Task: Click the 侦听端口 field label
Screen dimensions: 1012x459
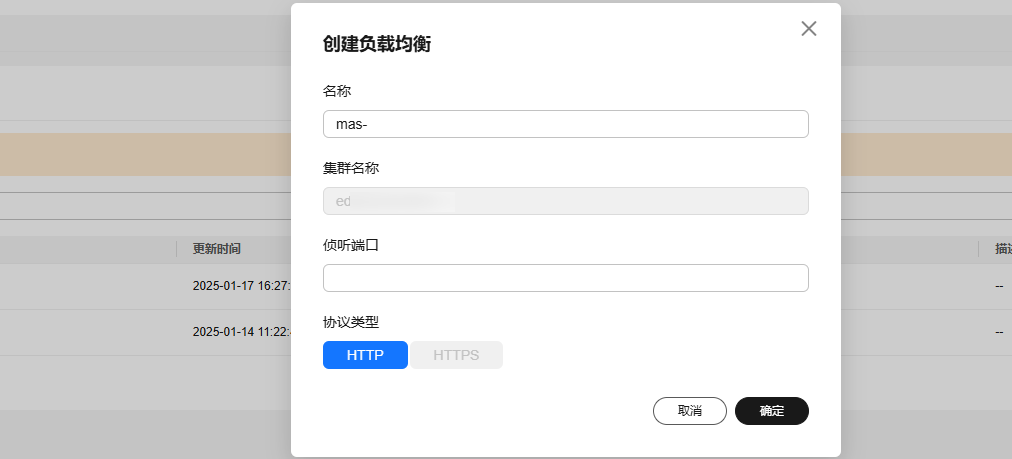Action: pos(351,245)
